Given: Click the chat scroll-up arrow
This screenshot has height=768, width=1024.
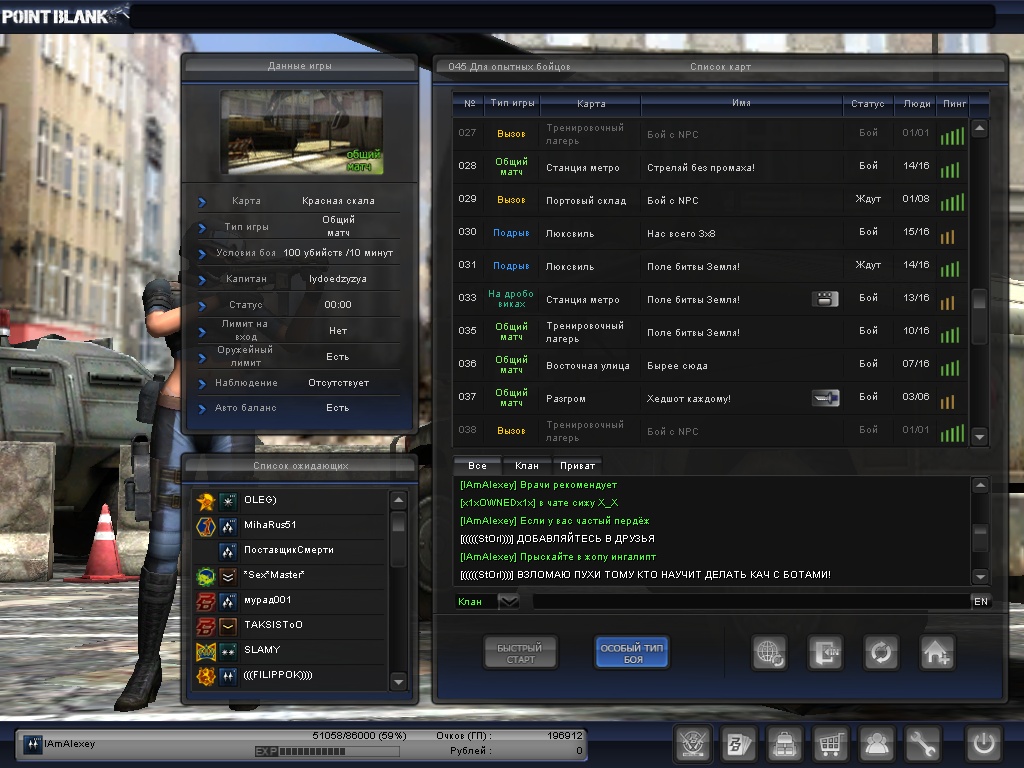Looking at the screenshot, I should [x=980, y=485].
